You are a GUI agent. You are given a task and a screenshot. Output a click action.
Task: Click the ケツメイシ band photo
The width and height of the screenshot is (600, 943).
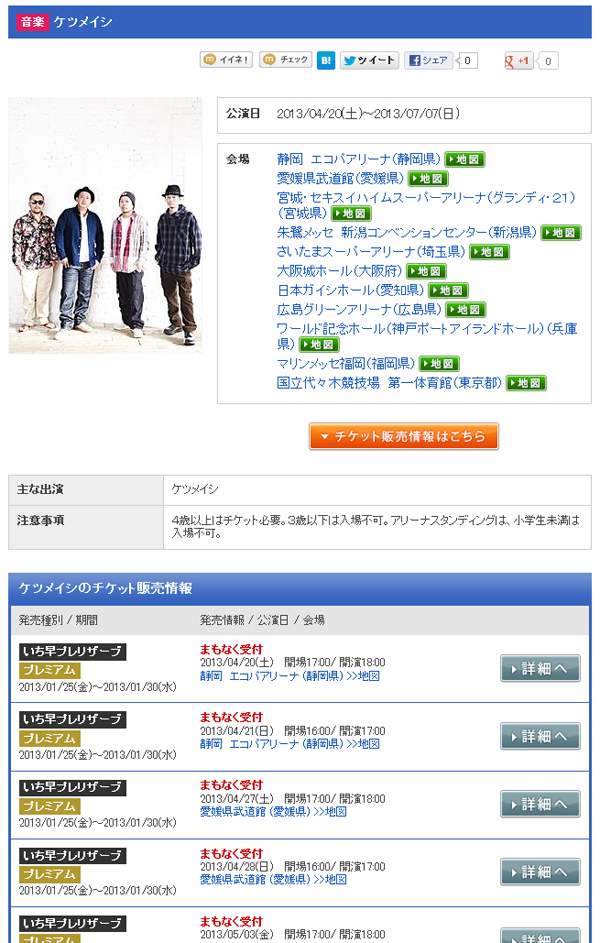pos(105,226)
